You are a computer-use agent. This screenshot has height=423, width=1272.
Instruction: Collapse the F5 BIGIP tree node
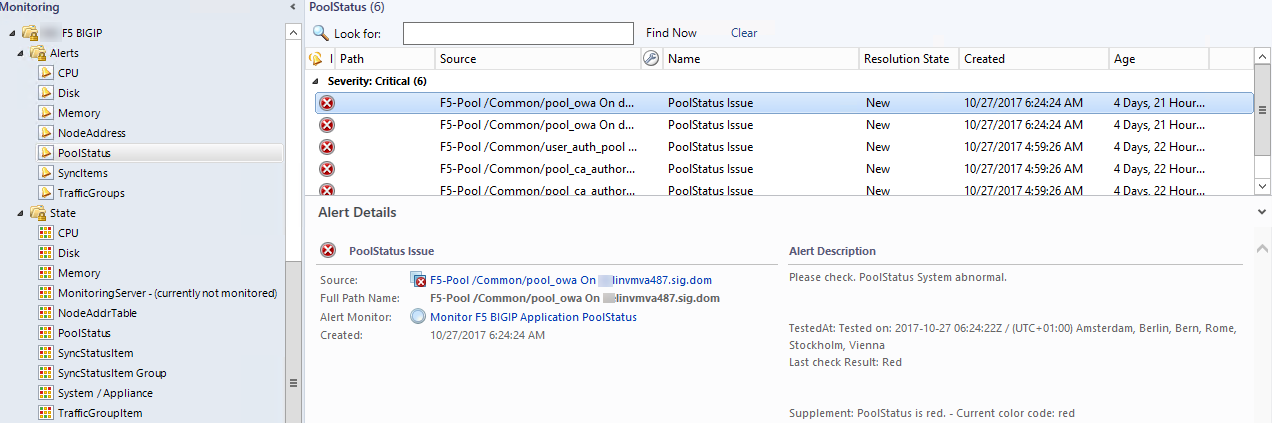tap(12, 33)
